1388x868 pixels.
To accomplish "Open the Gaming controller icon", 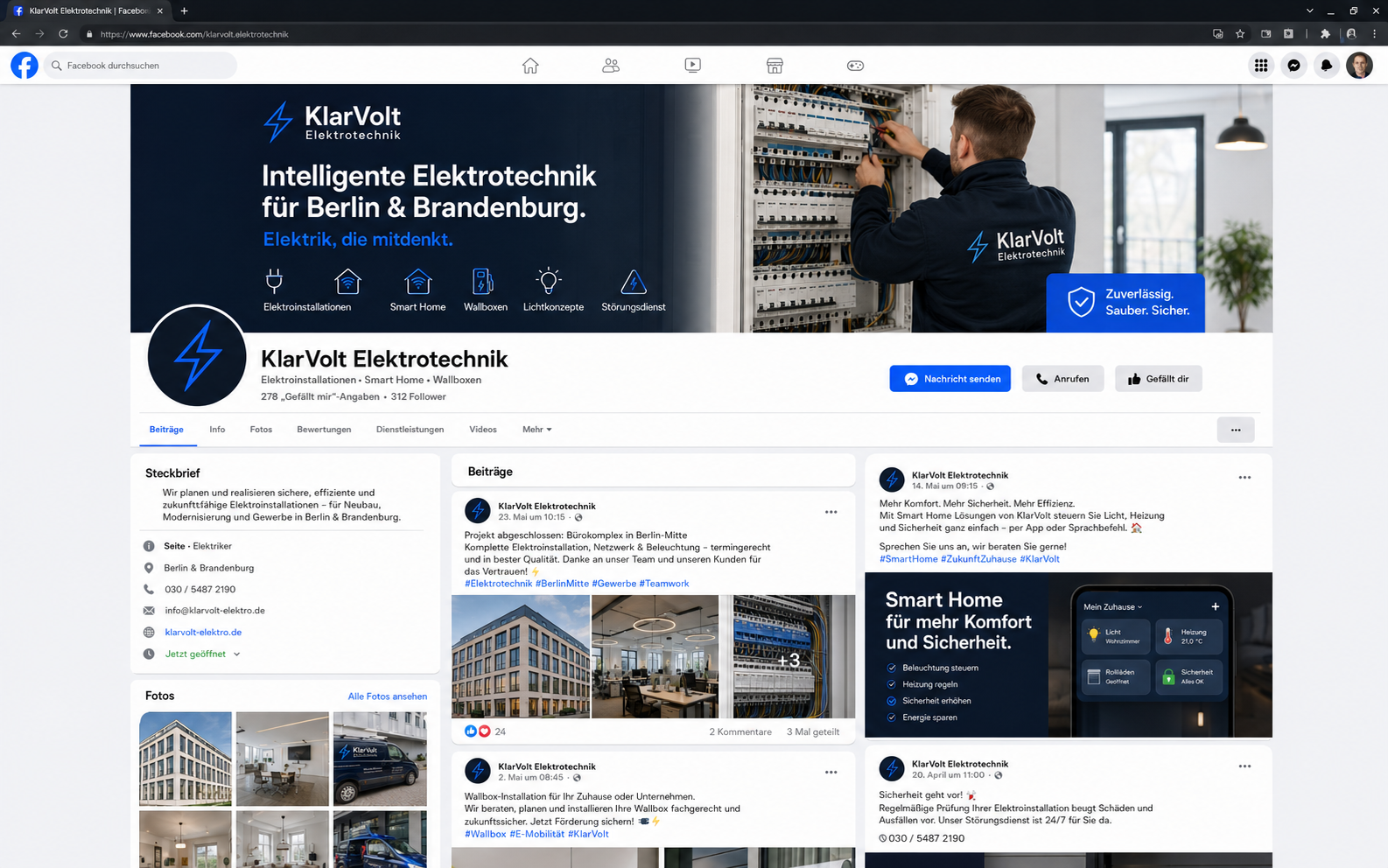I will (855, 66).
